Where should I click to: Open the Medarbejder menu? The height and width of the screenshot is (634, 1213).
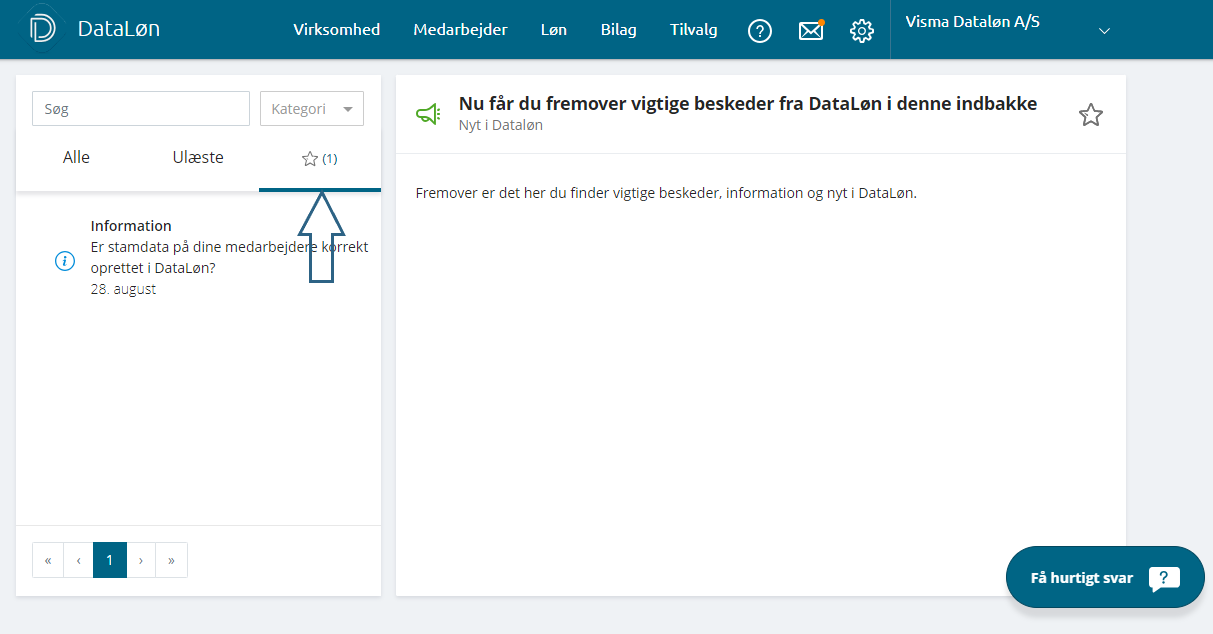click(460, 30)
